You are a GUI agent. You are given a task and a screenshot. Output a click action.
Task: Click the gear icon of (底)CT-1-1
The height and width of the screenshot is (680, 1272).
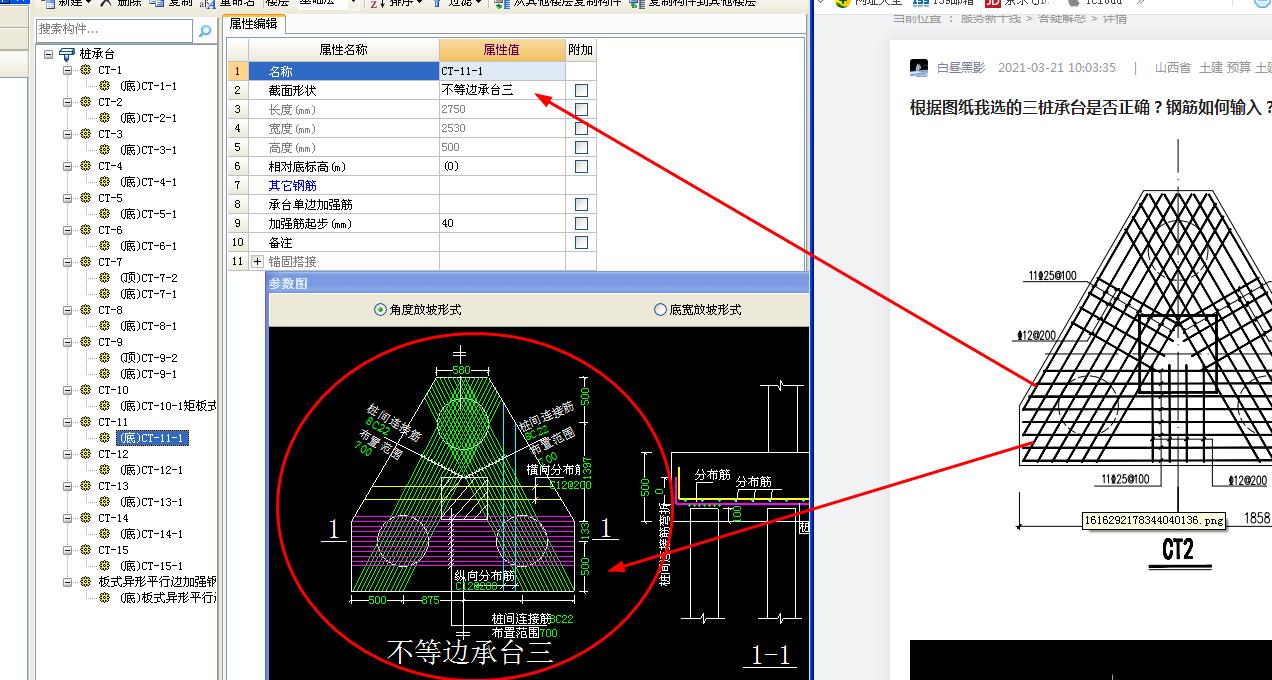[x=105, y=86]
